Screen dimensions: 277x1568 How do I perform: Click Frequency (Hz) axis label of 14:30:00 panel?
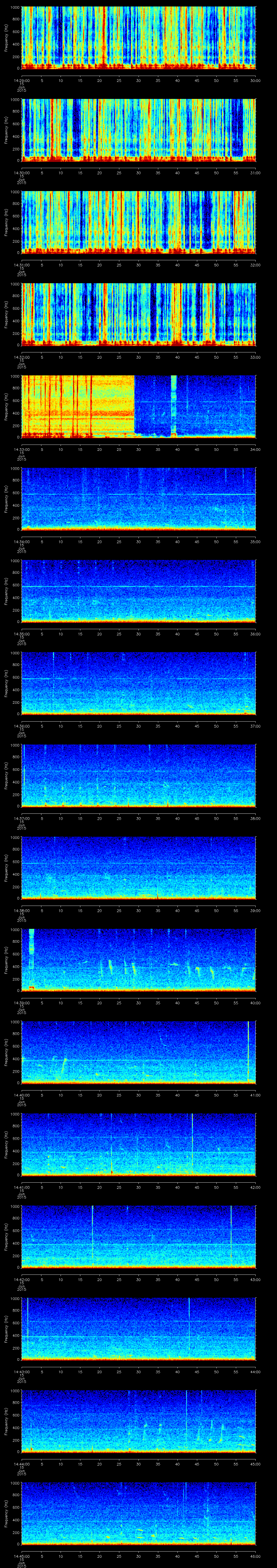point(6,130)
